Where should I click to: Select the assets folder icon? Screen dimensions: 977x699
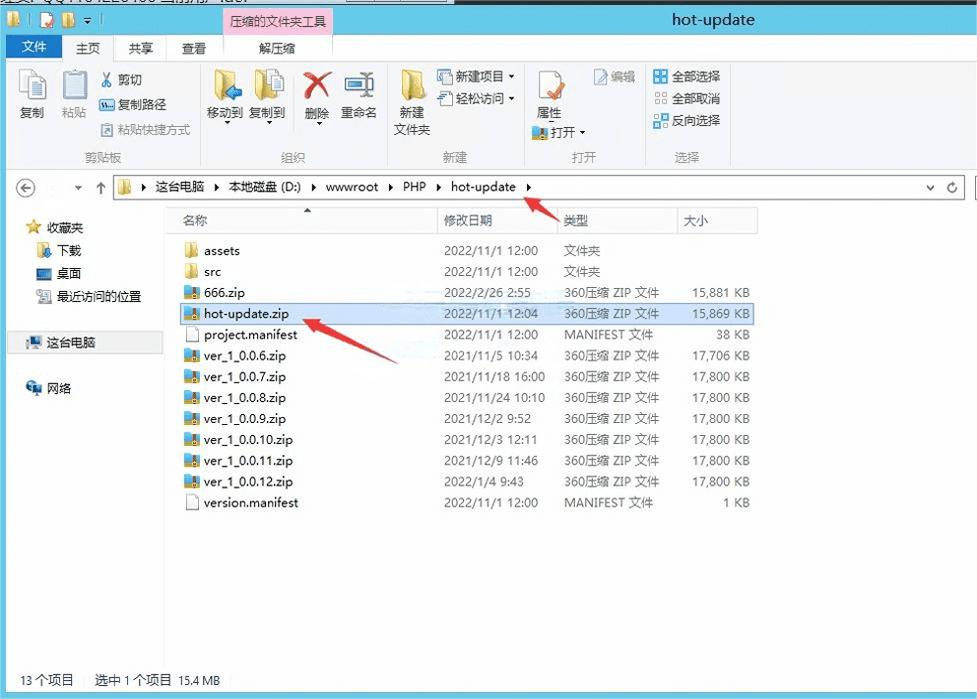(192, 250)
